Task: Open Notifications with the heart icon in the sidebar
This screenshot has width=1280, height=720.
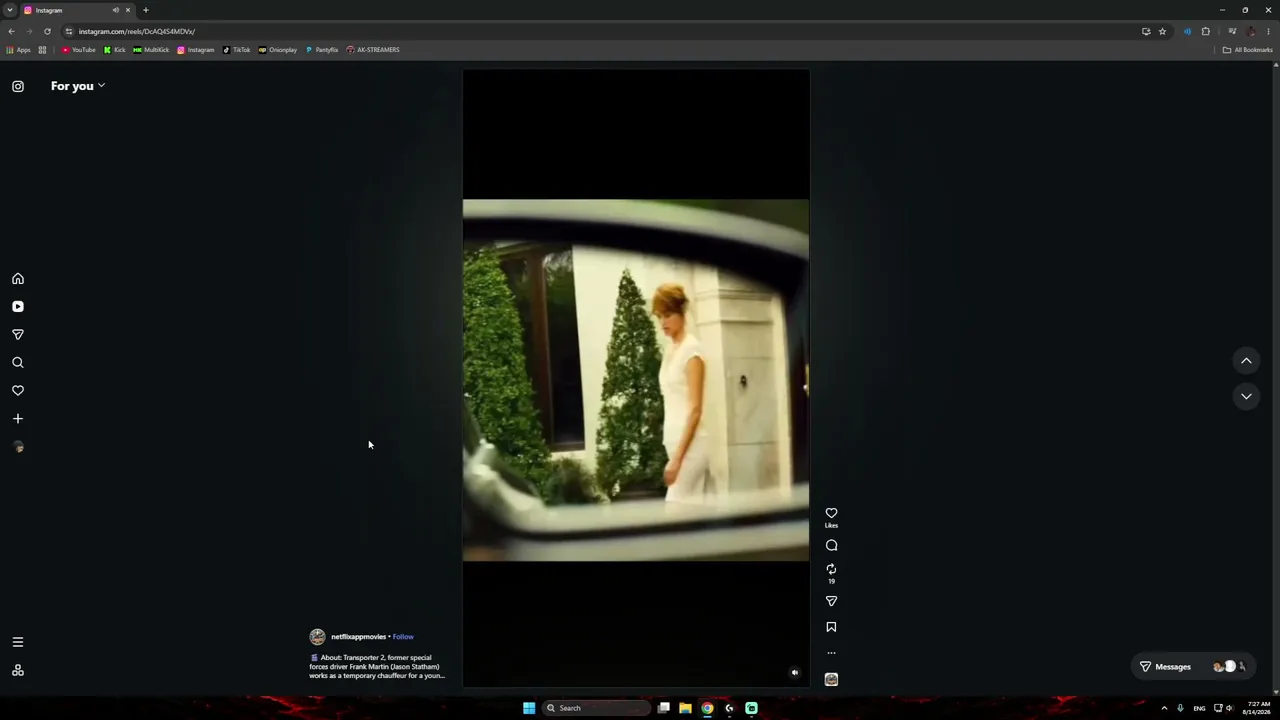Action: (x=18, y=391)
